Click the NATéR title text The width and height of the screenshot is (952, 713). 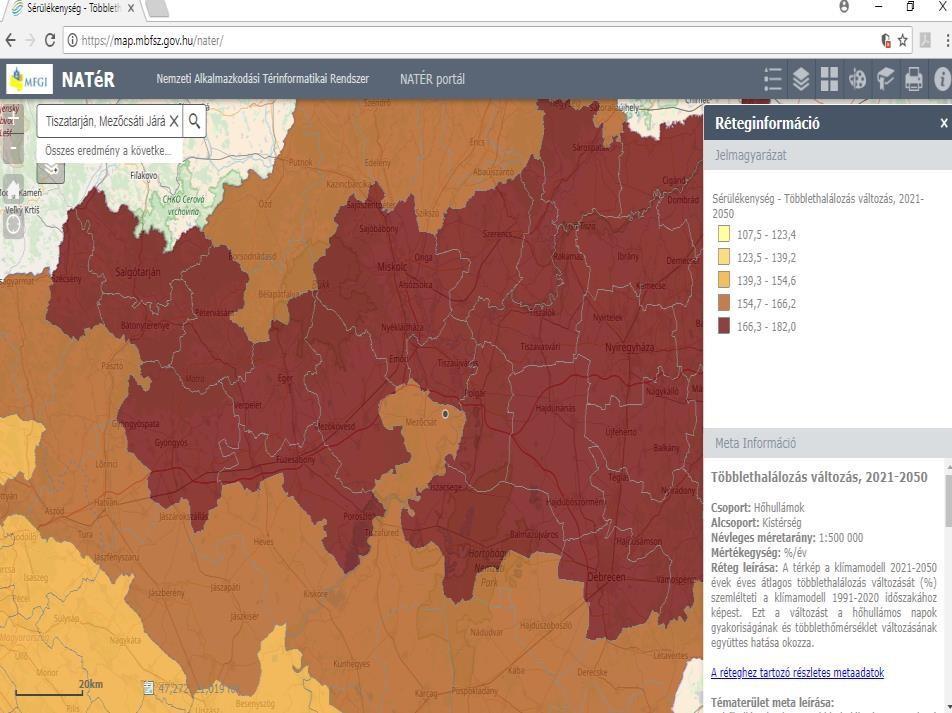[x=88, y=80]
